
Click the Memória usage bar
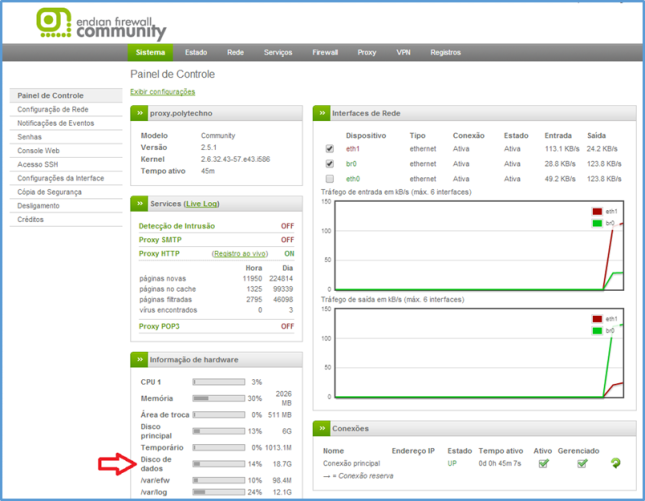pyautogui.click(x=219, y=398)
